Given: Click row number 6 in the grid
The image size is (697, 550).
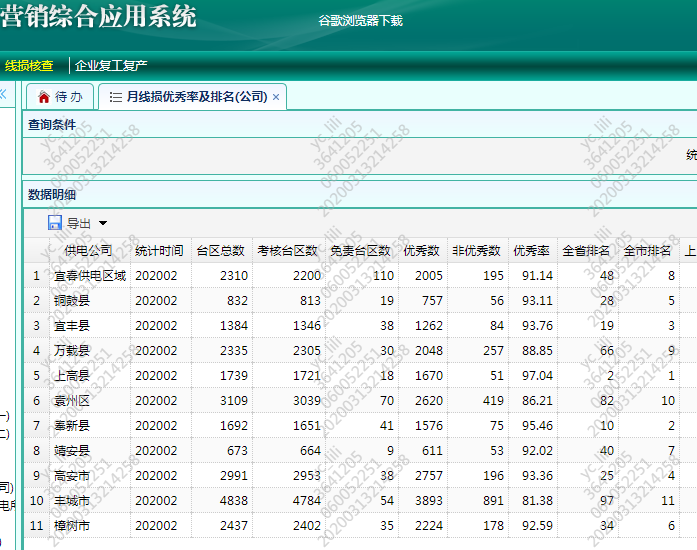Looking at the screenshot, I should [x=36, y=401].
